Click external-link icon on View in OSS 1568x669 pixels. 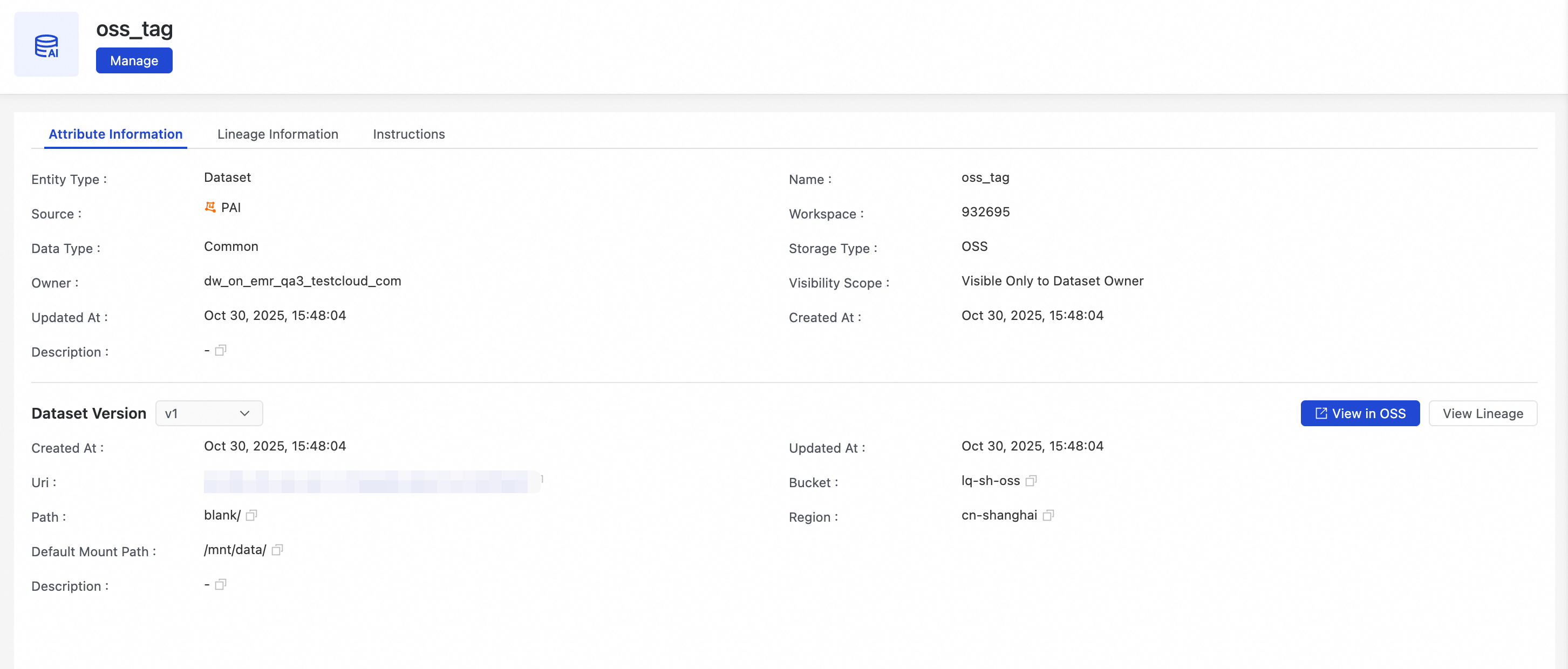coord(1321,414)
